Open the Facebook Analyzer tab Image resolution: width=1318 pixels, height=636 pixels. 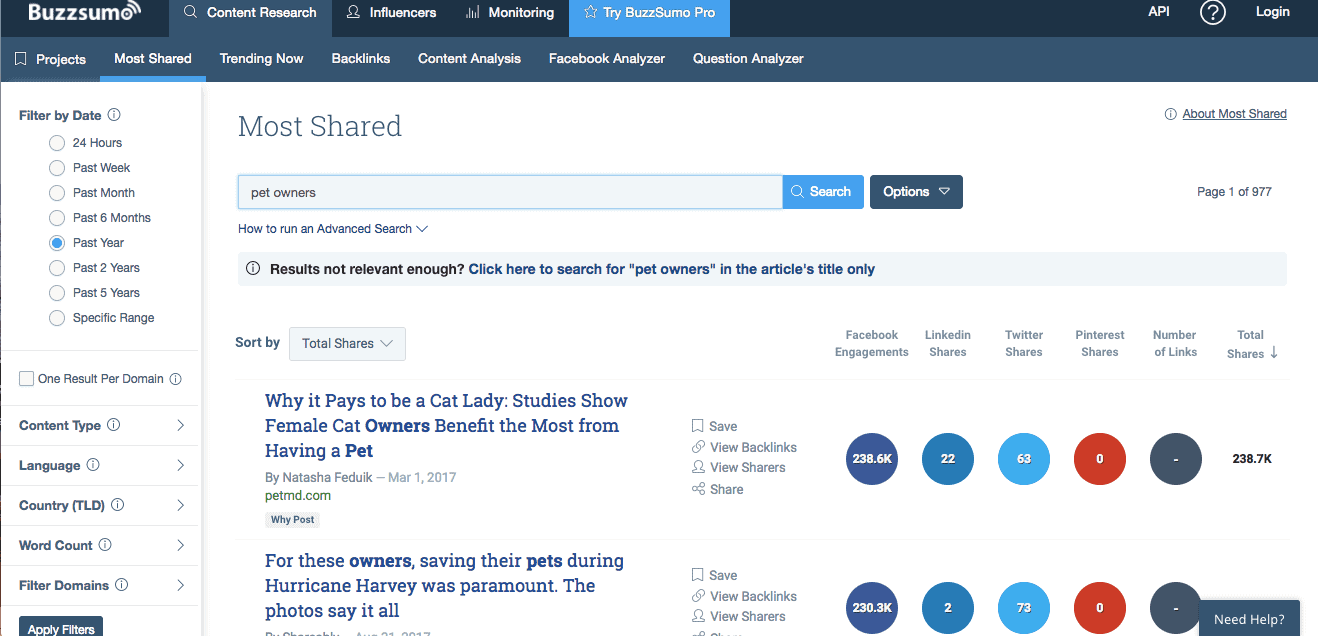pos(607,59)
